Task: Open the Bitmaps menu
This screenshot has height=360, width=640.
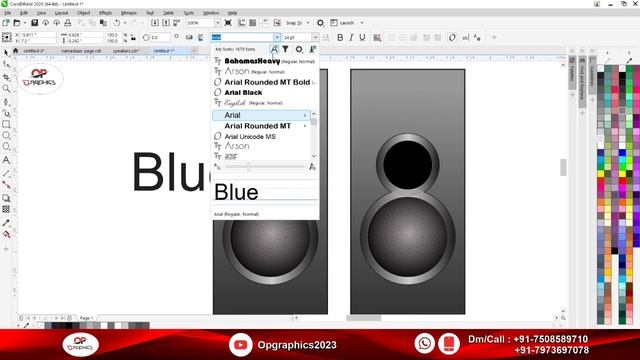Action: 129,13
